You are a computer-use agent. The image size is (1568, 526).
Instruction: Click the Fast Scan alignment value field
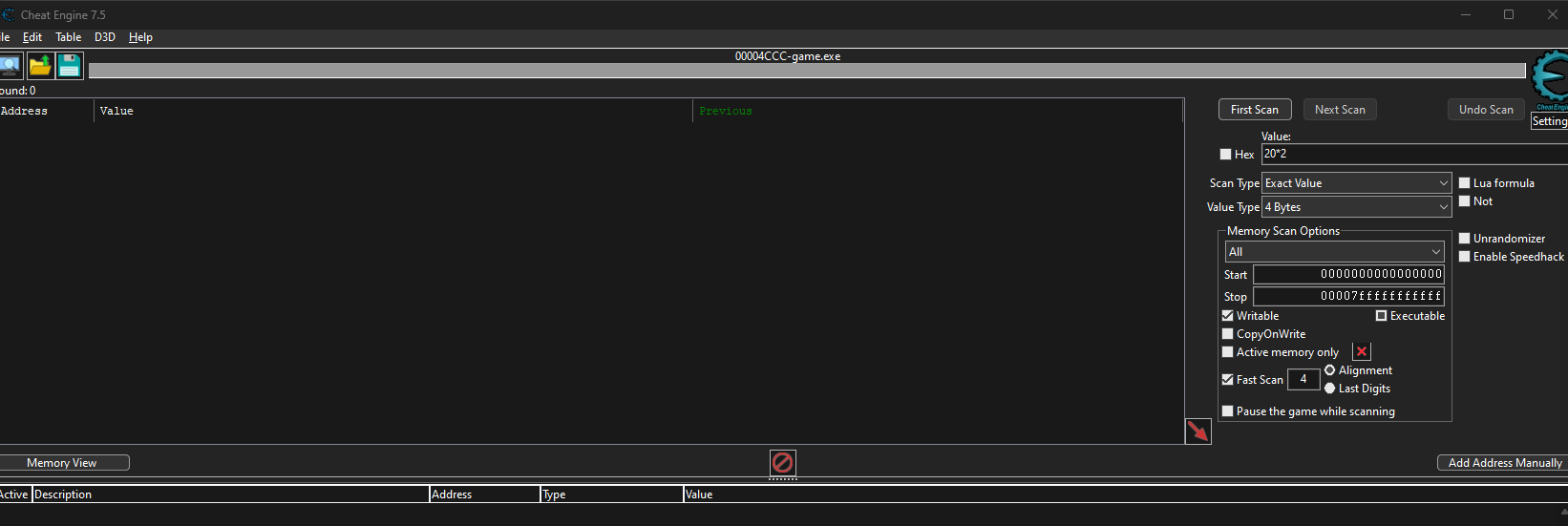(x=1303, y=380)
